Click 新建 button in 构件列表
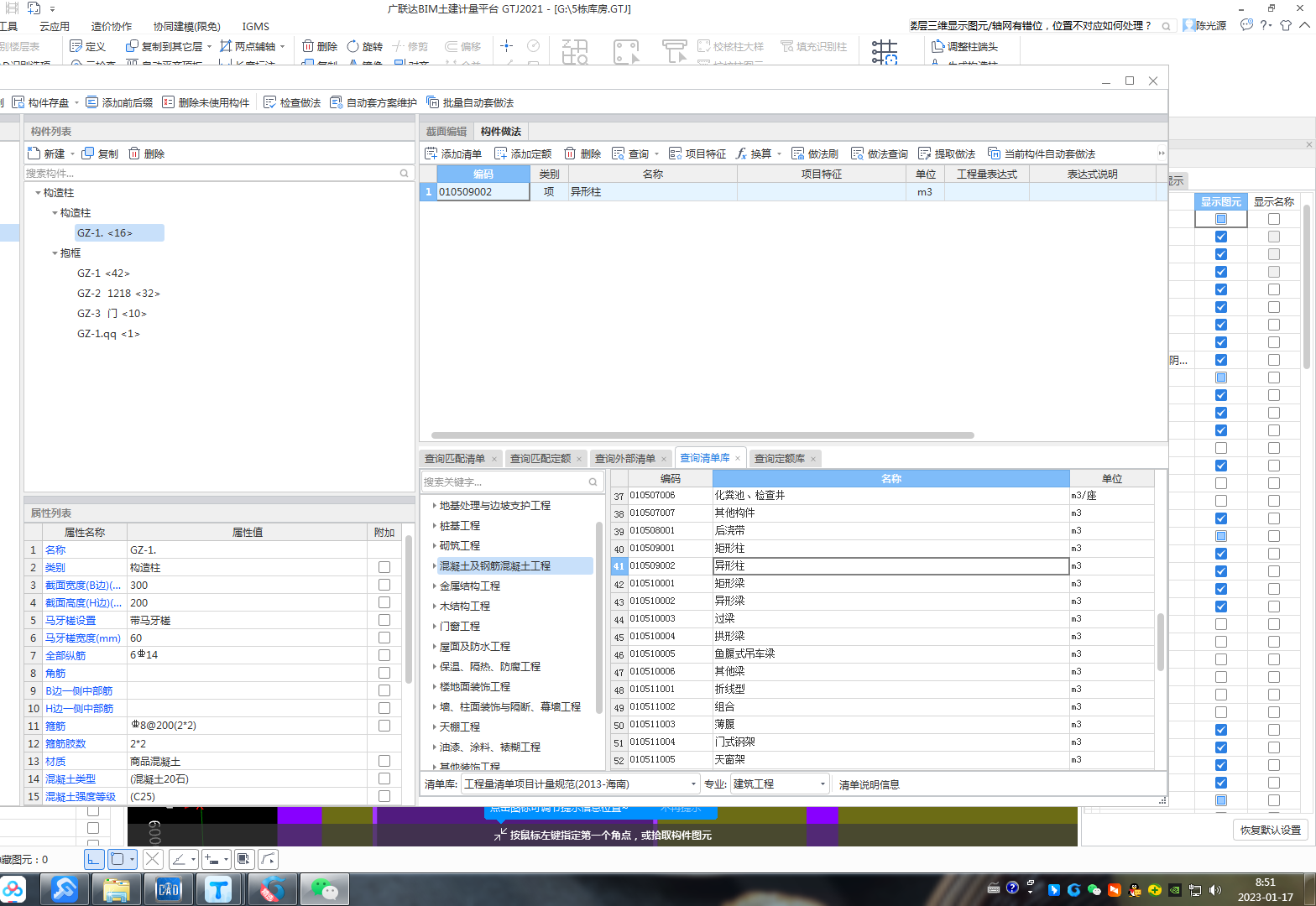The image size is (1316, 906). (46, 154)
